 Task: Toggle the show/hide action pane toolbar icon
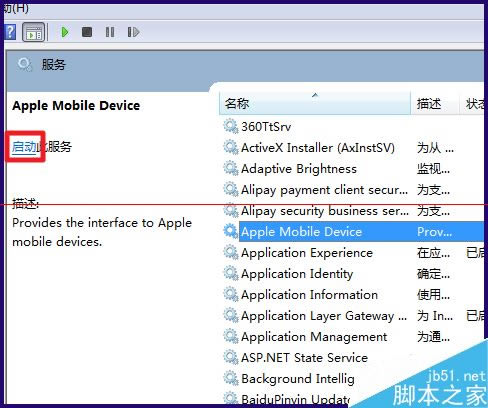(34, 32)
